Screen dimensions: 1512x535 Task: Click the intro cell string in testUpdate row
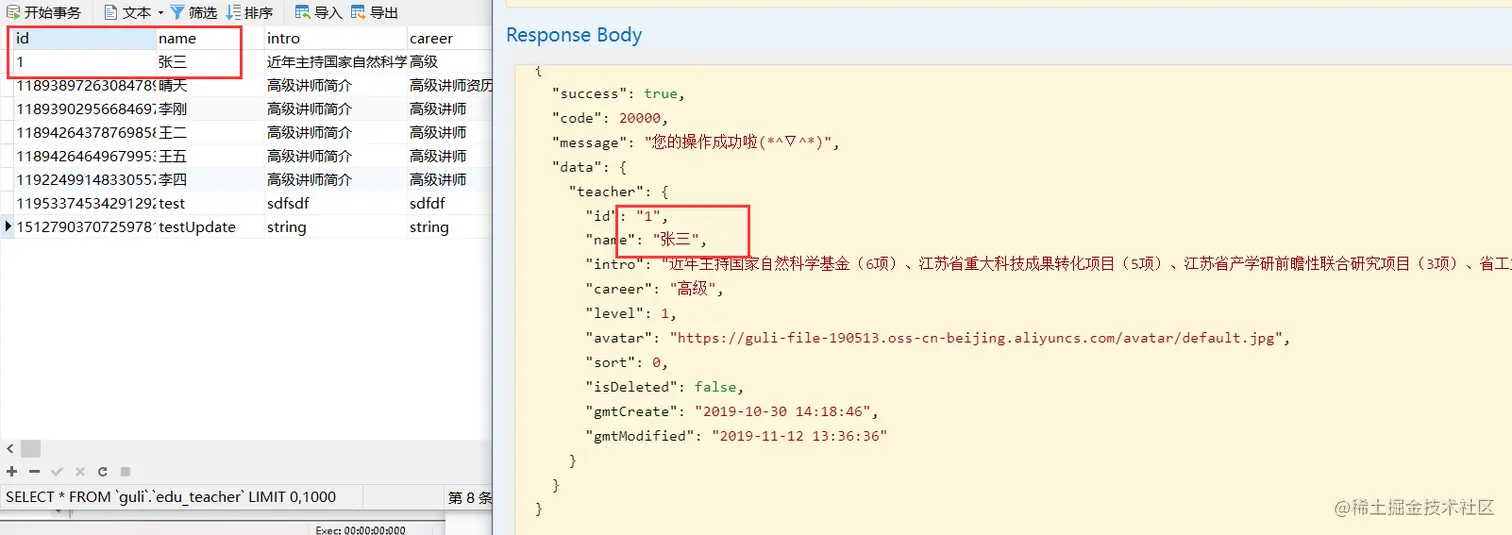point(335,227)
